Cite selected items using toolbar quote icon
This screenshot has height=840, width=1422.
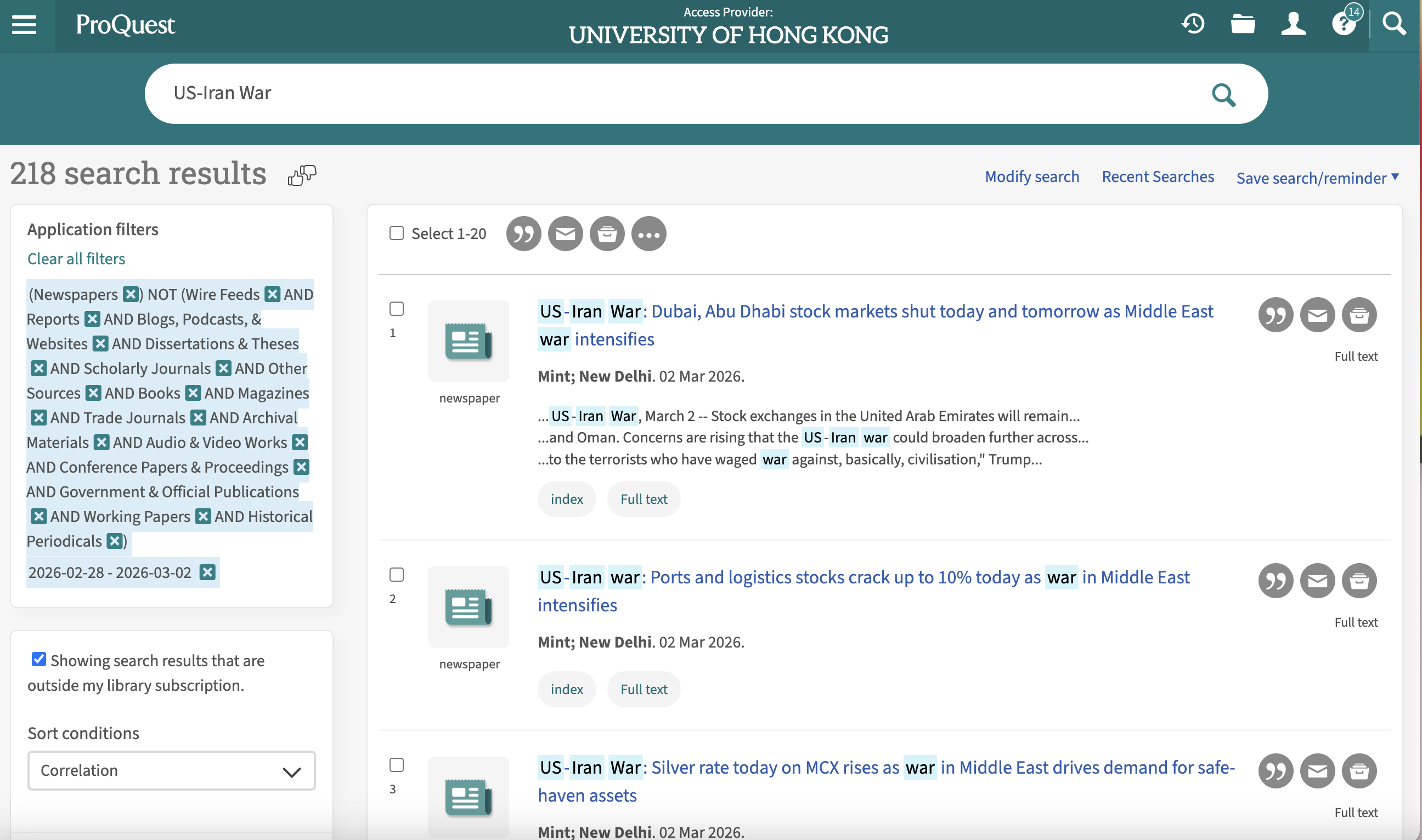click(x=523, y=233)
